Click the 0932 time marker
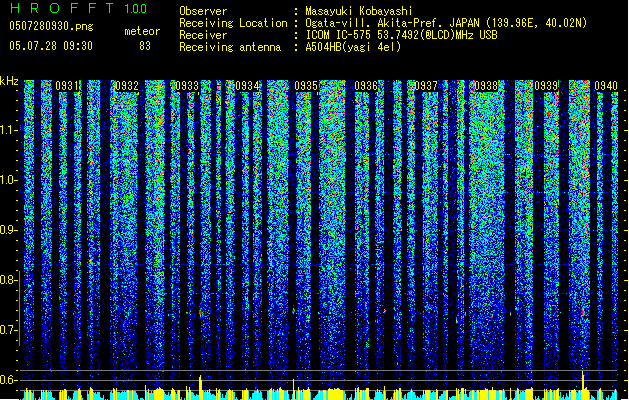This screenshot has height=400, width=629. pyautogui.click(x=127, y=86)
